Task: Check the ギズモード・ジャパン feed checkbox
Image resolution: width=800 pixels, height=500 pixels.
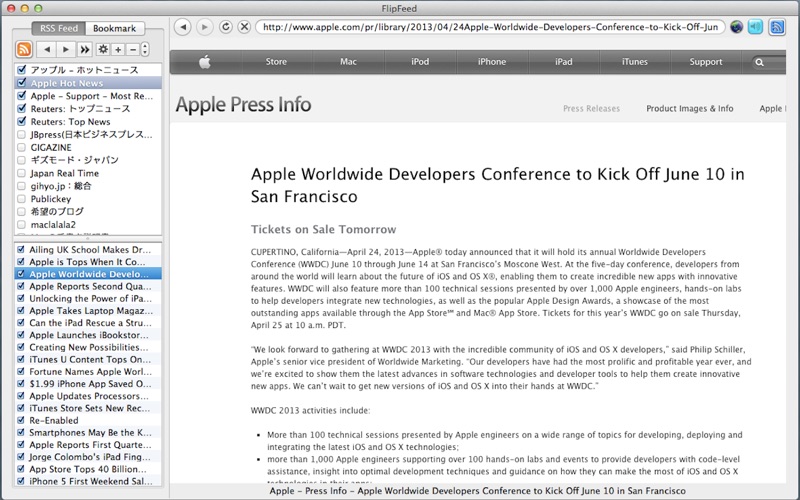Action: pos(21,160)
